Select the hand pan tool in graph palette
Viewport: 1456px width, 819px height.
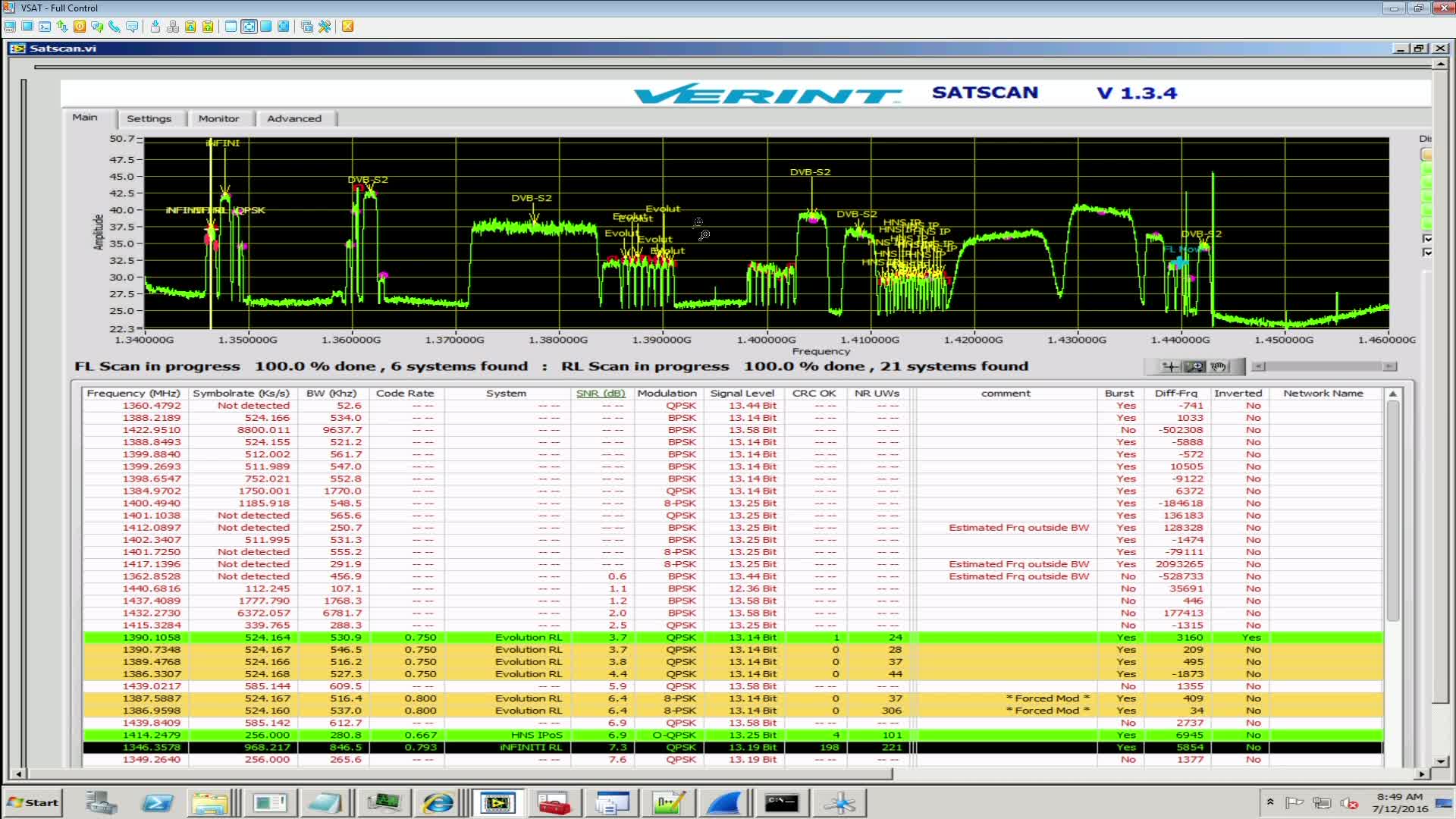point(1218,367)
